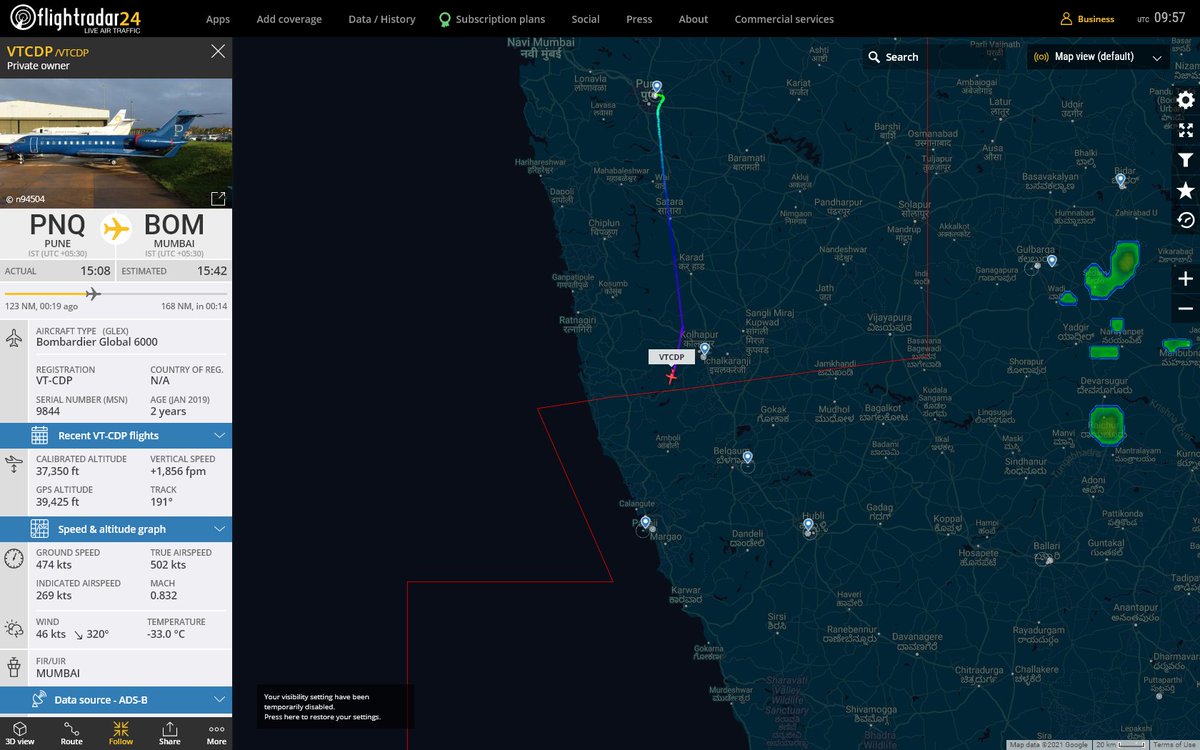Close the VTCDP flight panel
The width and height of the screenshot is (1200, 750).
(218, 51)
